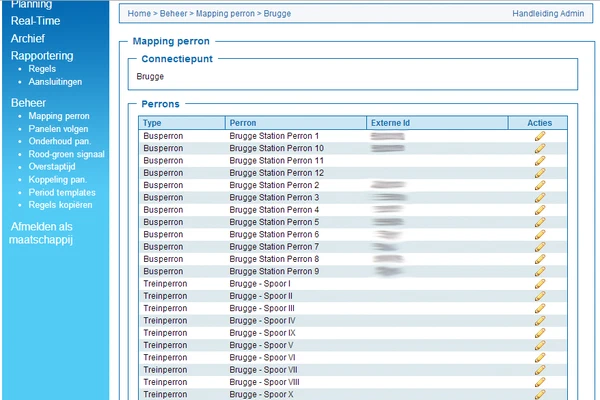This screenshot has width=600, height=400.
Task: Open the Rapportering section
Action: tap(42, 56)
